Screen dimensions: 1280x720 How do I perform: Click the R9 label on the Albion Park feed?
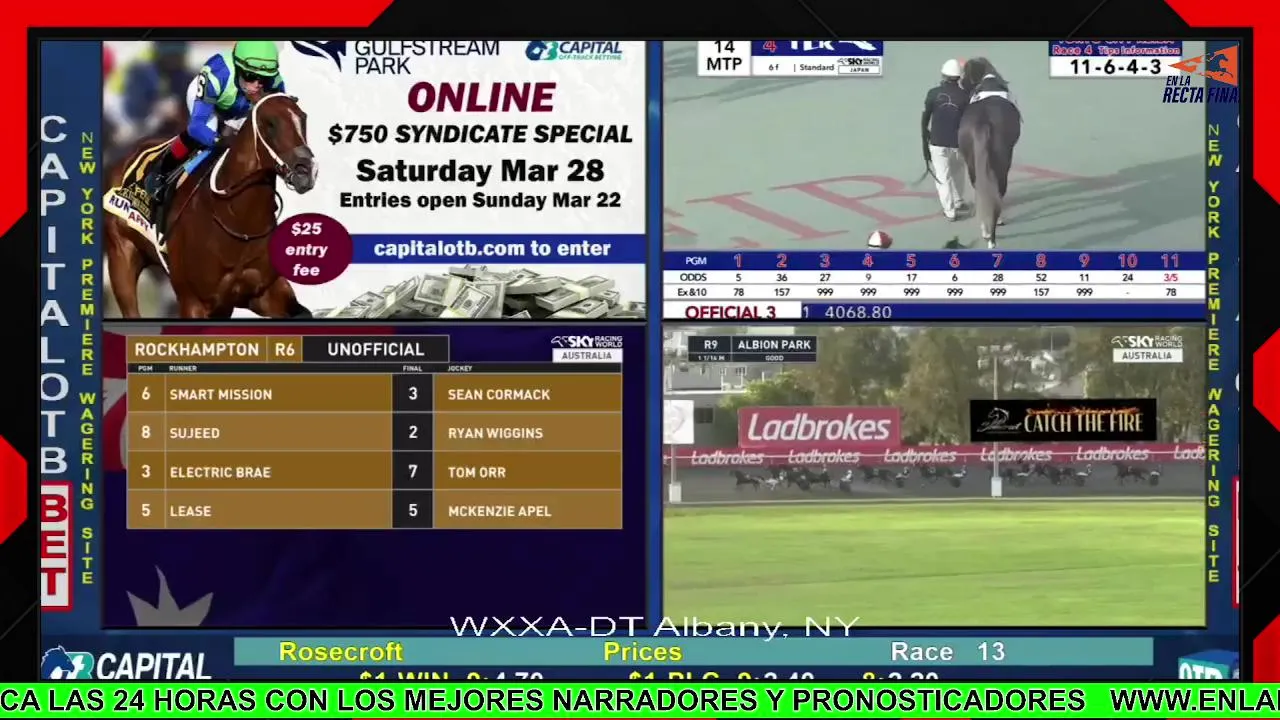point(710,345)
